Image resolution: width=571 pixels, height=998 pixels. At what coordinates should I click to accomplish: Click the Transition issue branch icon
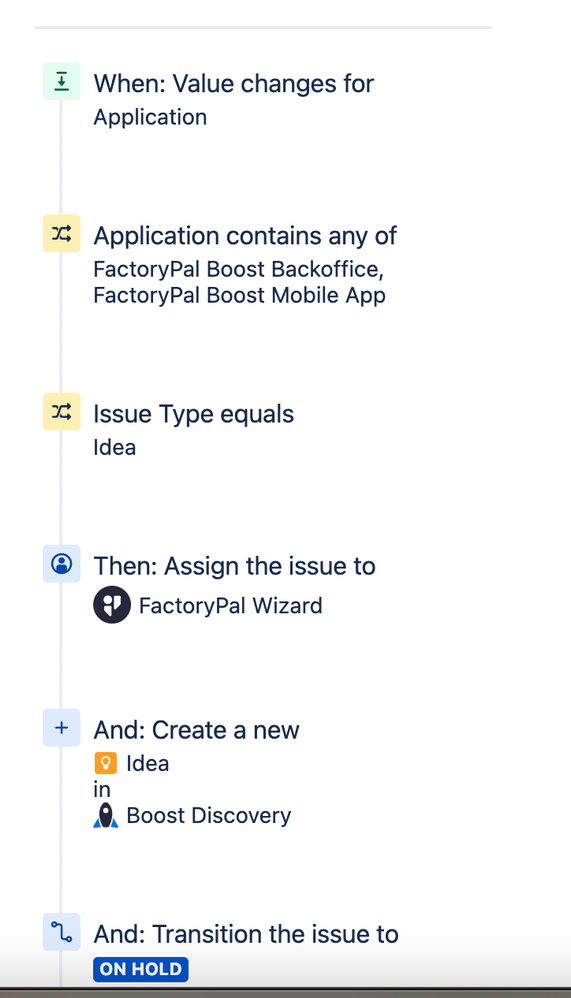point(62,932)
